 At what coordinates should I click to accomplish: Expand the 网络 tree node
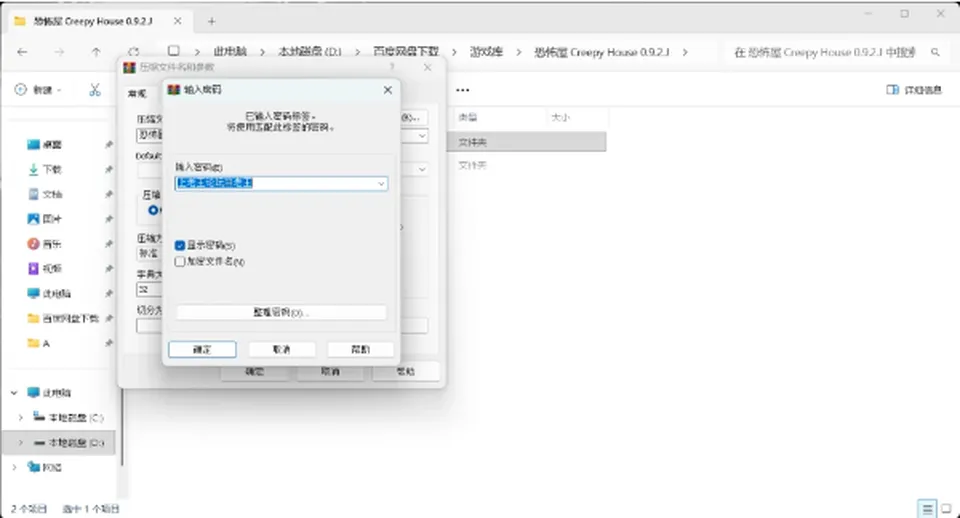14,467
